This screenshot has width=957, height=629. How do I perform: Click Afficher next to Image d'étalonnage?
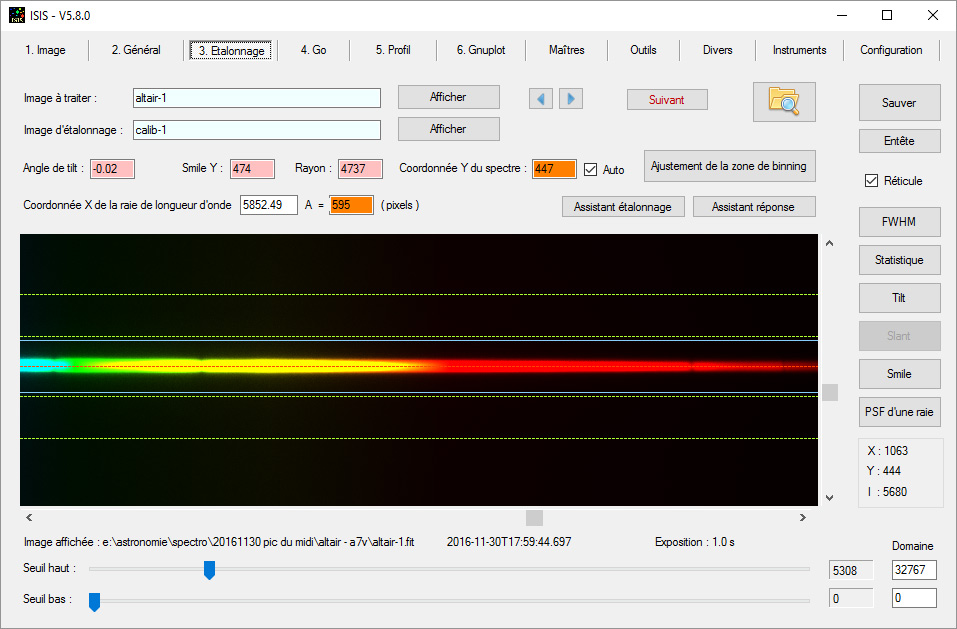click(449, 129)
